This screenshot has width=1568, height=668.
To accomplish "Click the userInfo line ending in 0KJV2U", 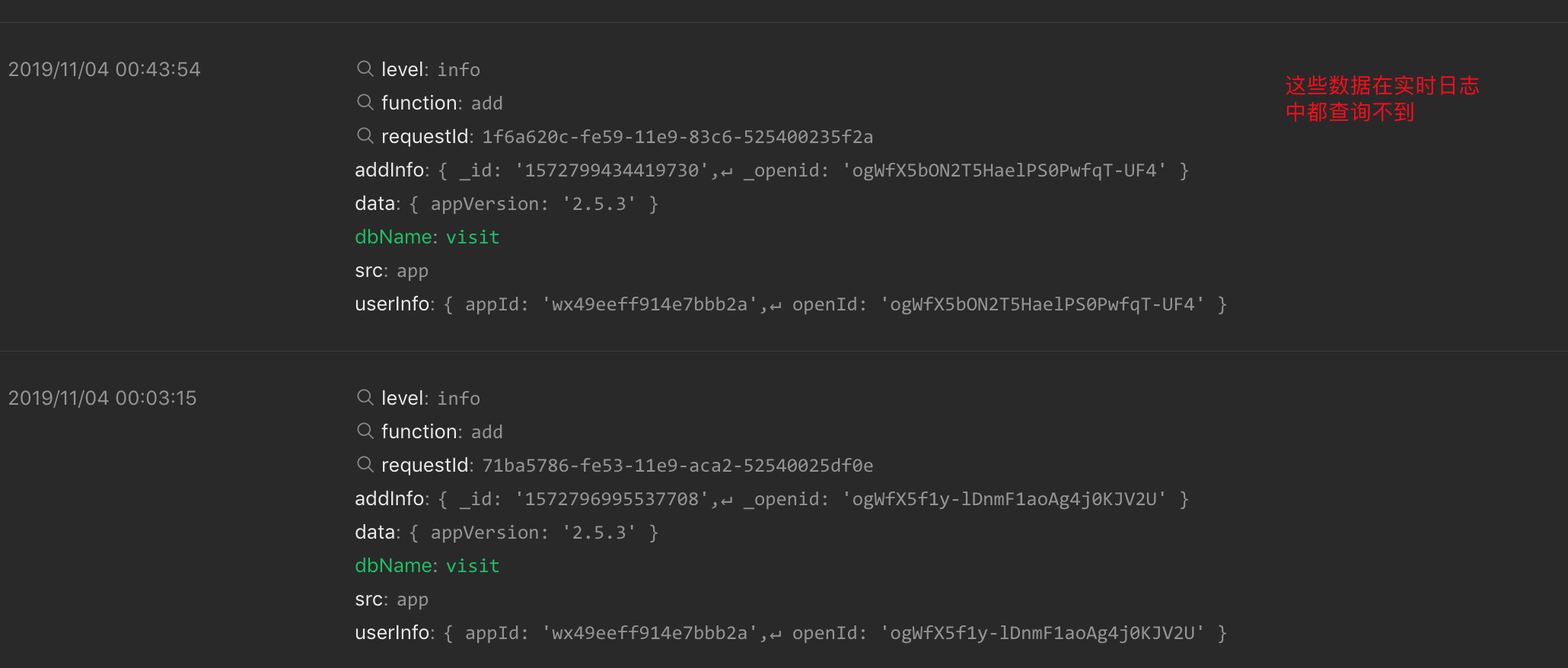I will pos(790,633).
